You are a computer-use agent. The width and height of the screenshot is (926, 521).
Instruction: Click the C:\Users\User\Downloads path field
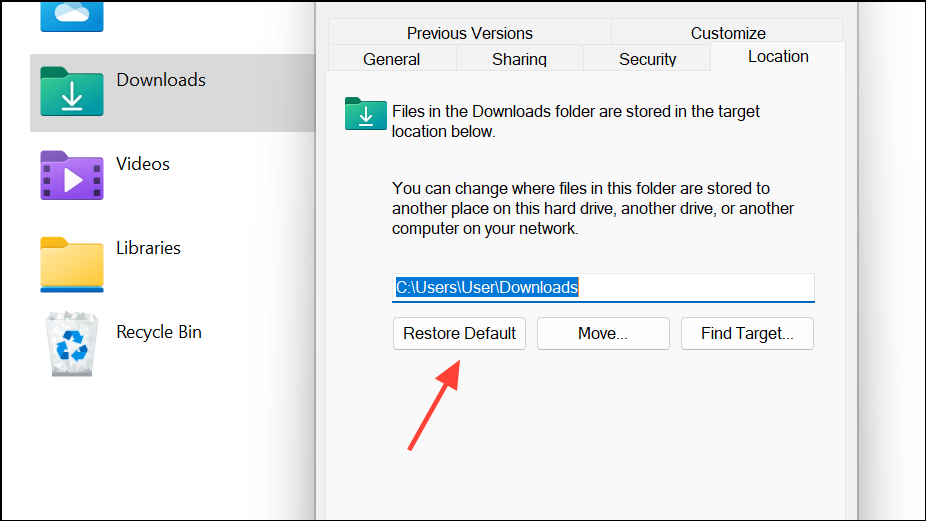(x=603, y=288)
